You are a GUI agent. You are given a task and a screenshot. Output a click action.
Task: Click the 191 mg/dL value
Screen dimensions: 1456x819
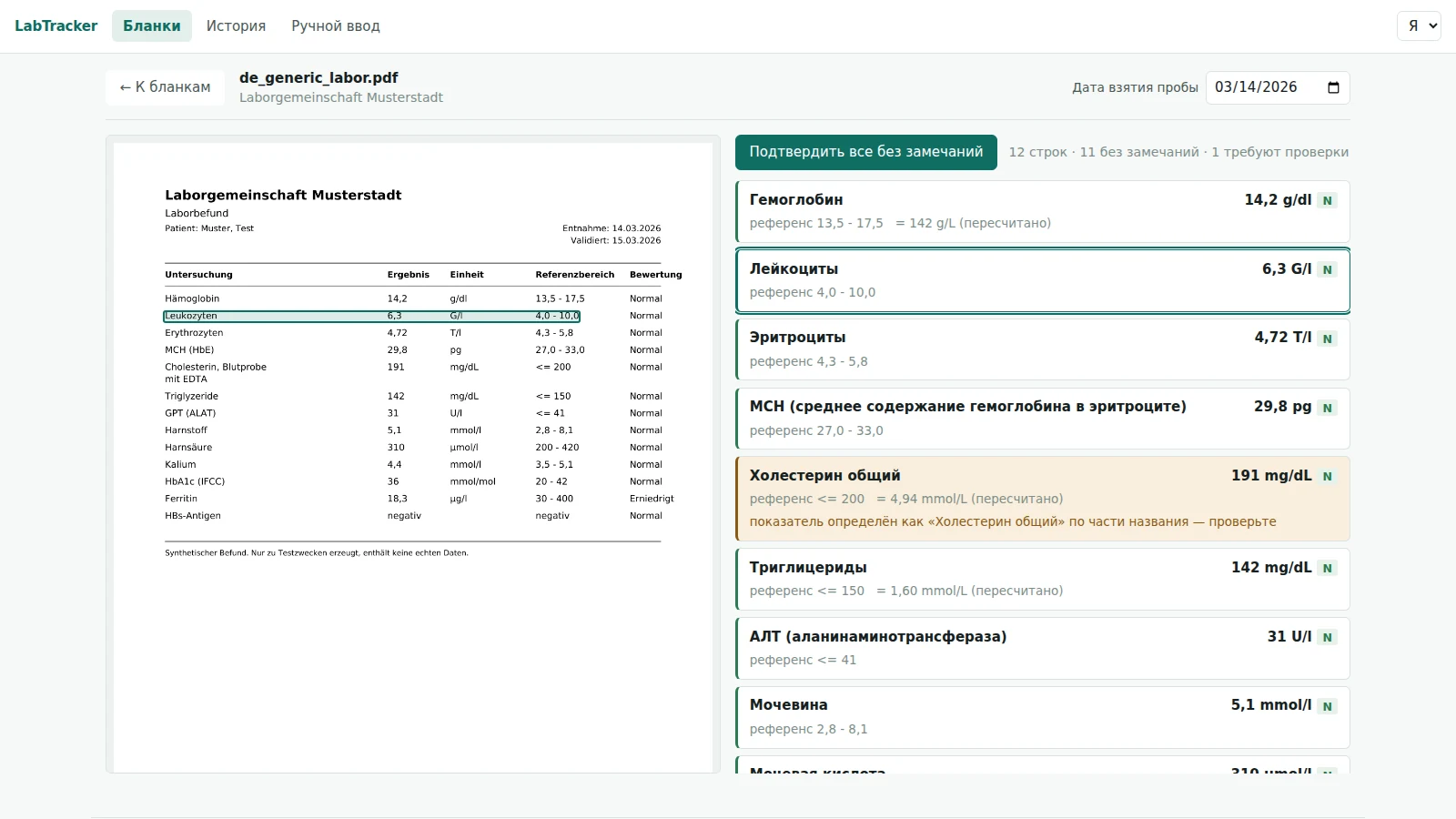point(1271,476)
